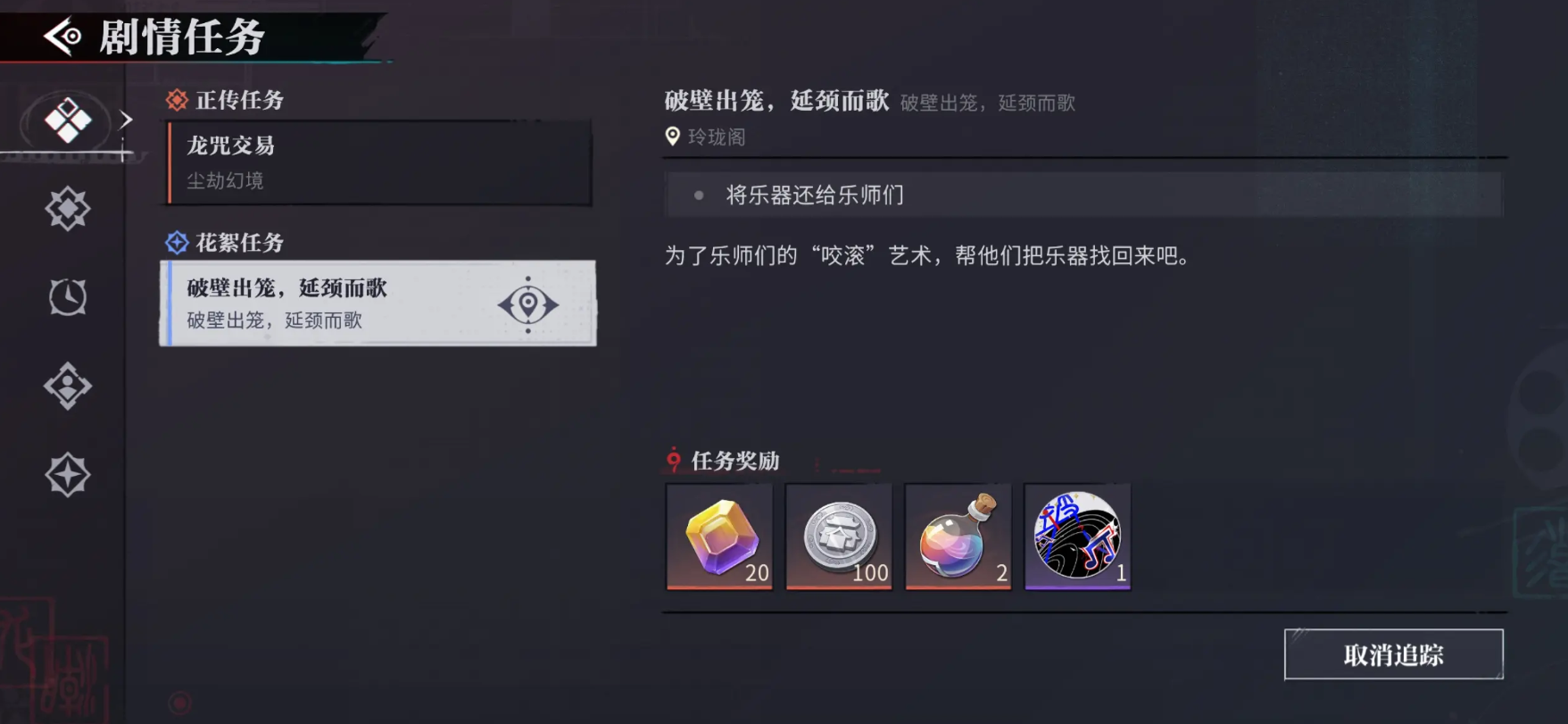The width and height of the screenshot is (1568, 724).
Task: View the potion flask reward of 2
Action: [x=958, y=537]
